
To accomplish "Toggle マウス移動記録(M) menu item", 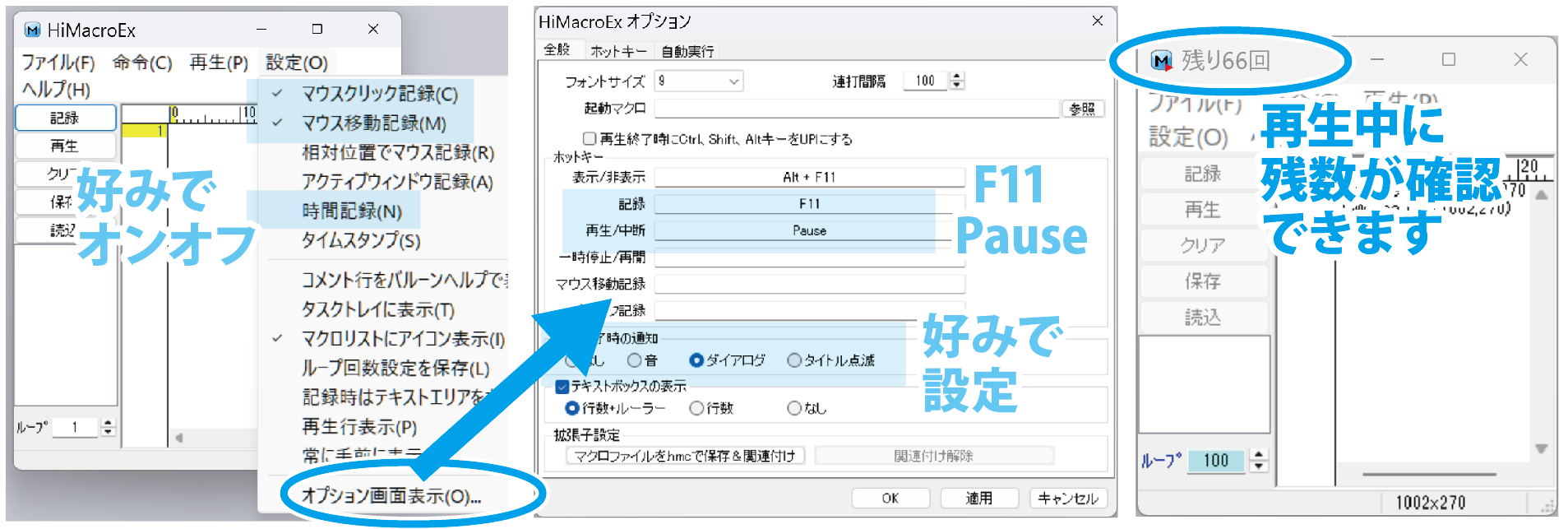I will point(374,123).
